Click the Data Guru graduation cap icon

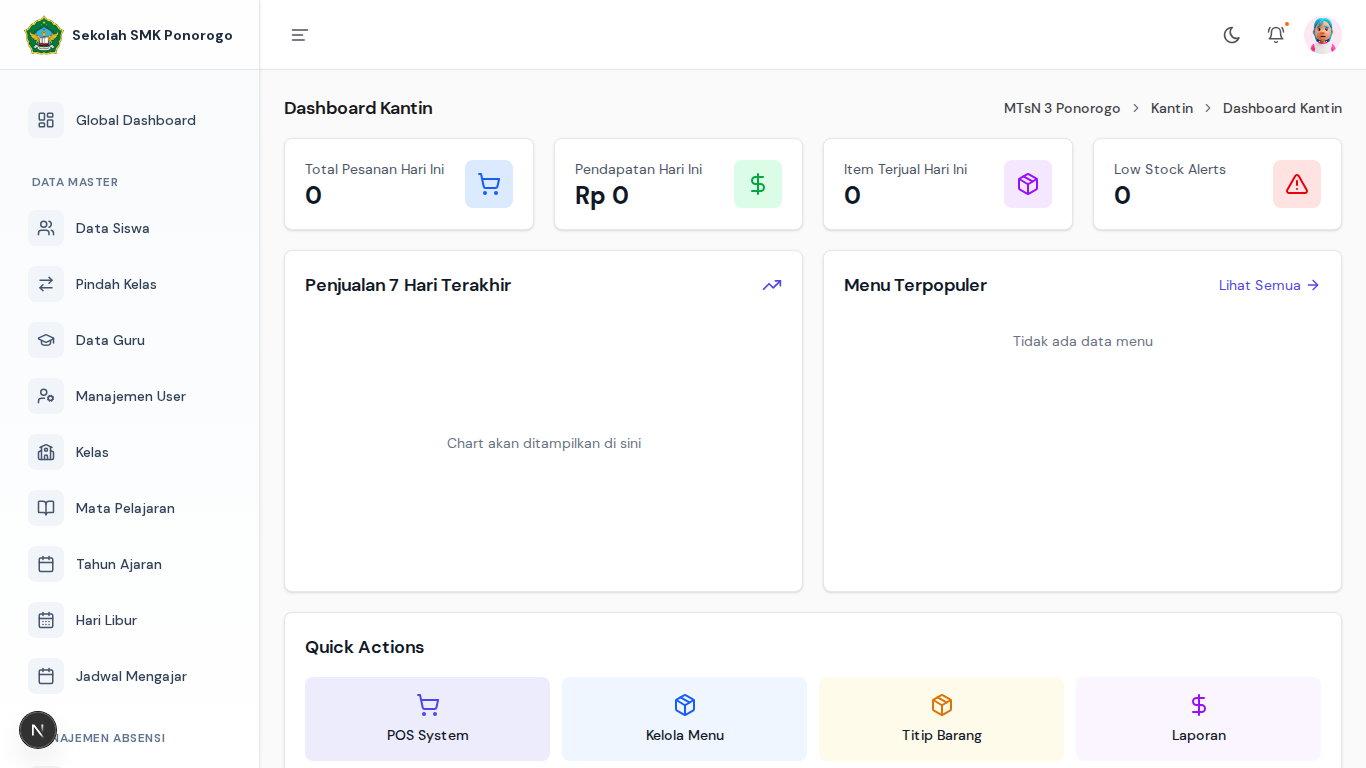pyautogui.click(x=46, y=340)
